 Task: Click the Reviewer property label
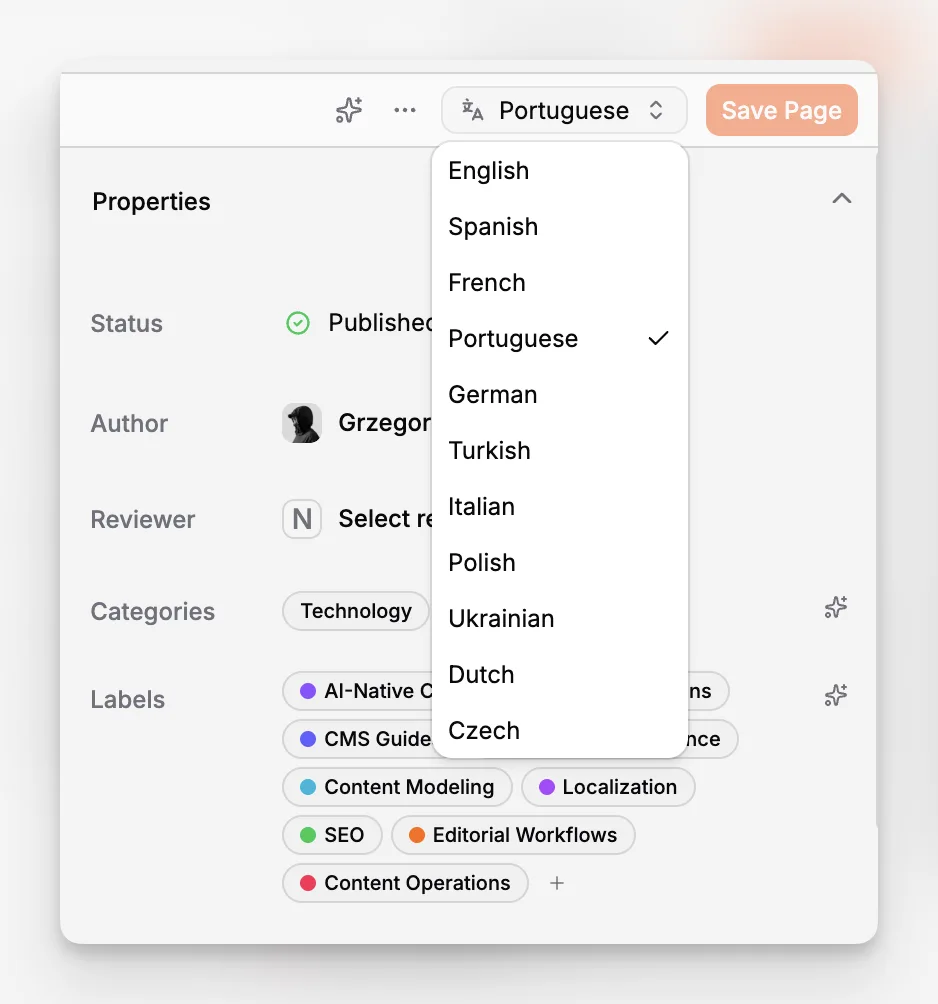click(x=143, y=519)
